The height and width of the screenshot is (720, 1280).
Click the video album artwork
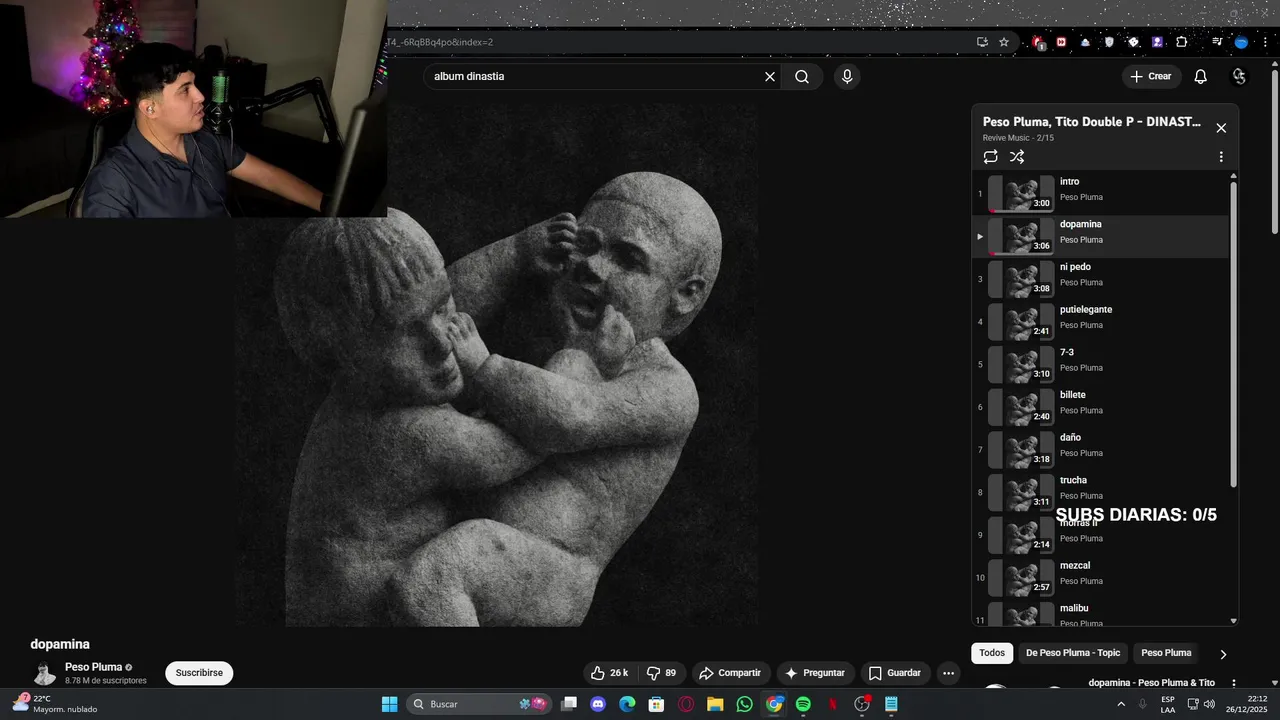click(496, 366)
